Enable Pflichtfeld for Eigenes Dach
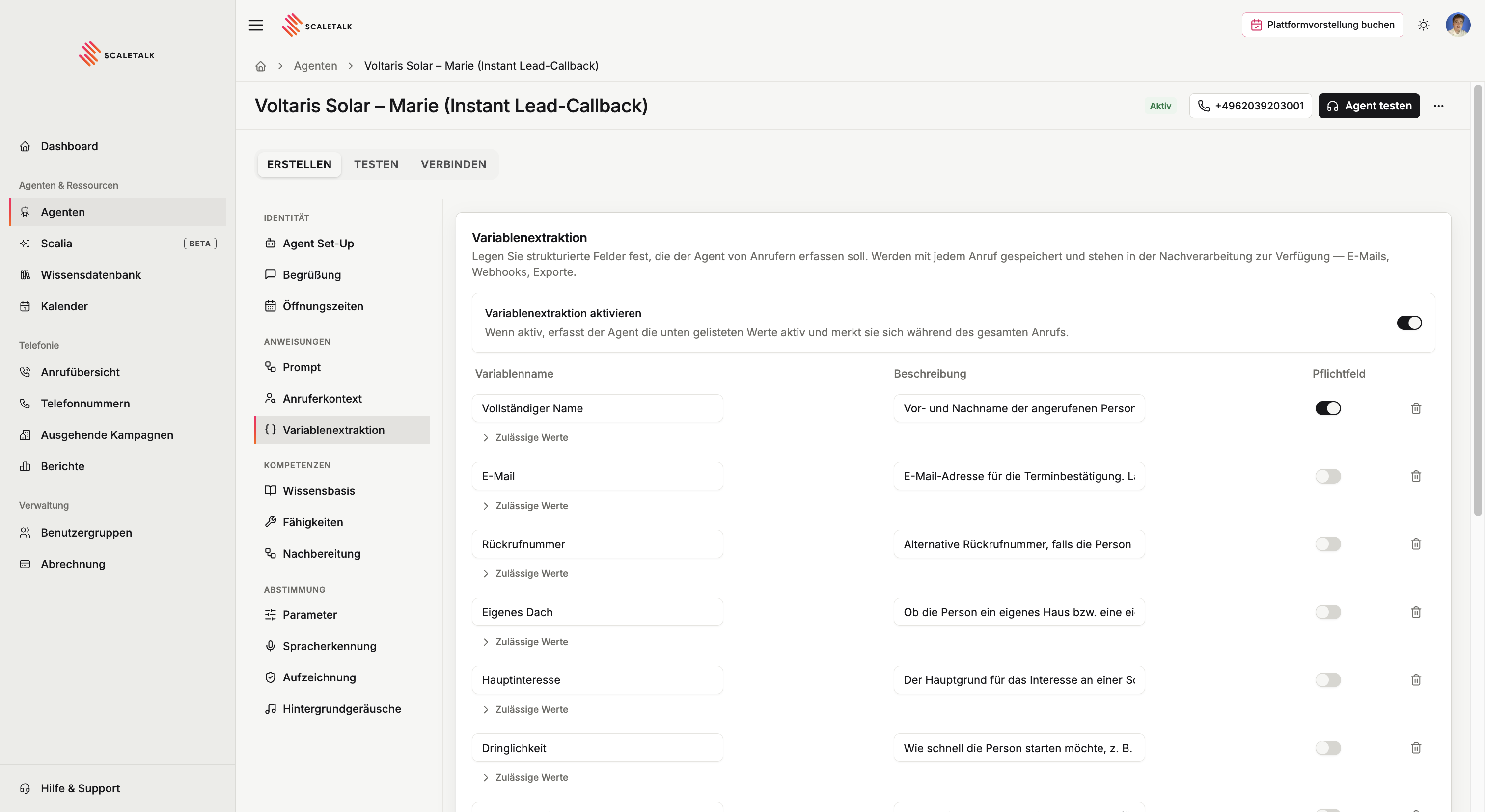Screen dimensions: 1485x812 [1328, 612]
